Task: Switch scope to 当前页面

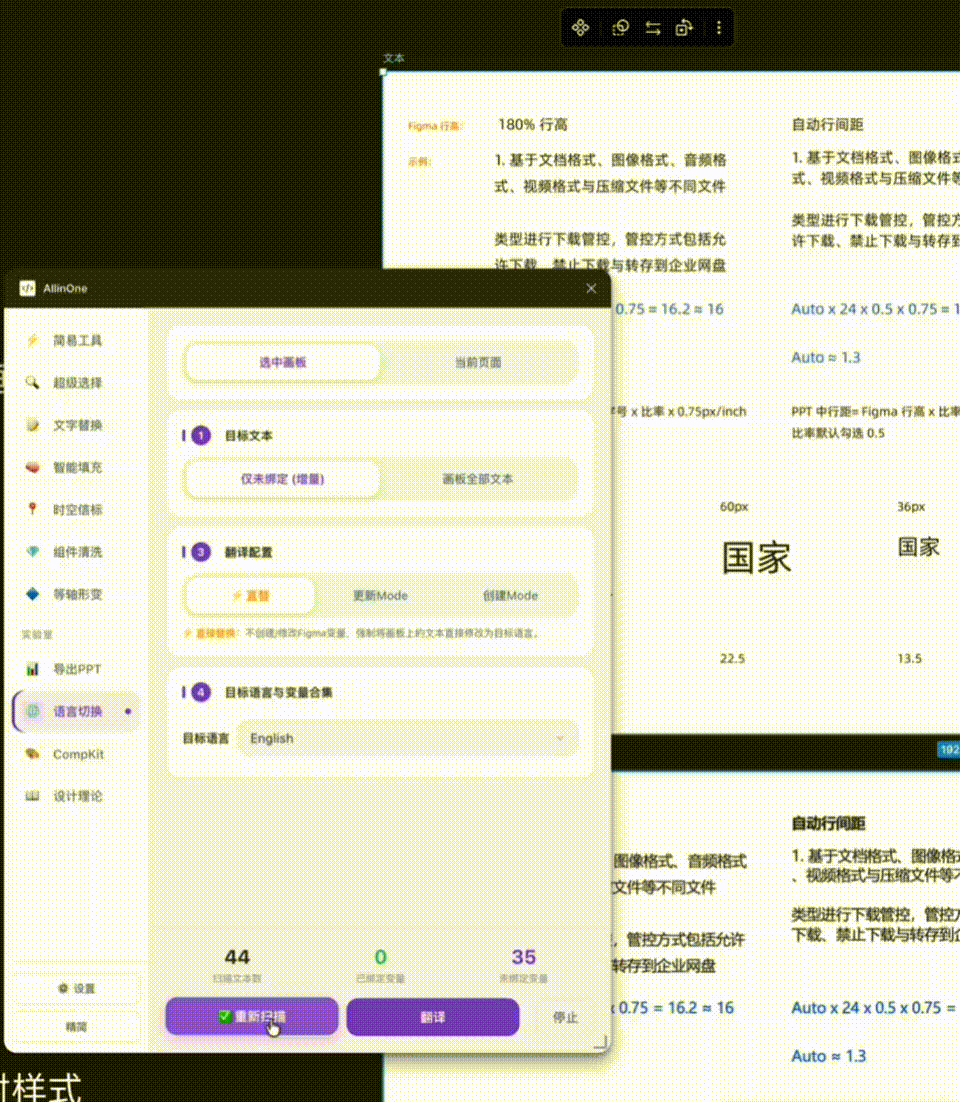Action: click(478, 363)
